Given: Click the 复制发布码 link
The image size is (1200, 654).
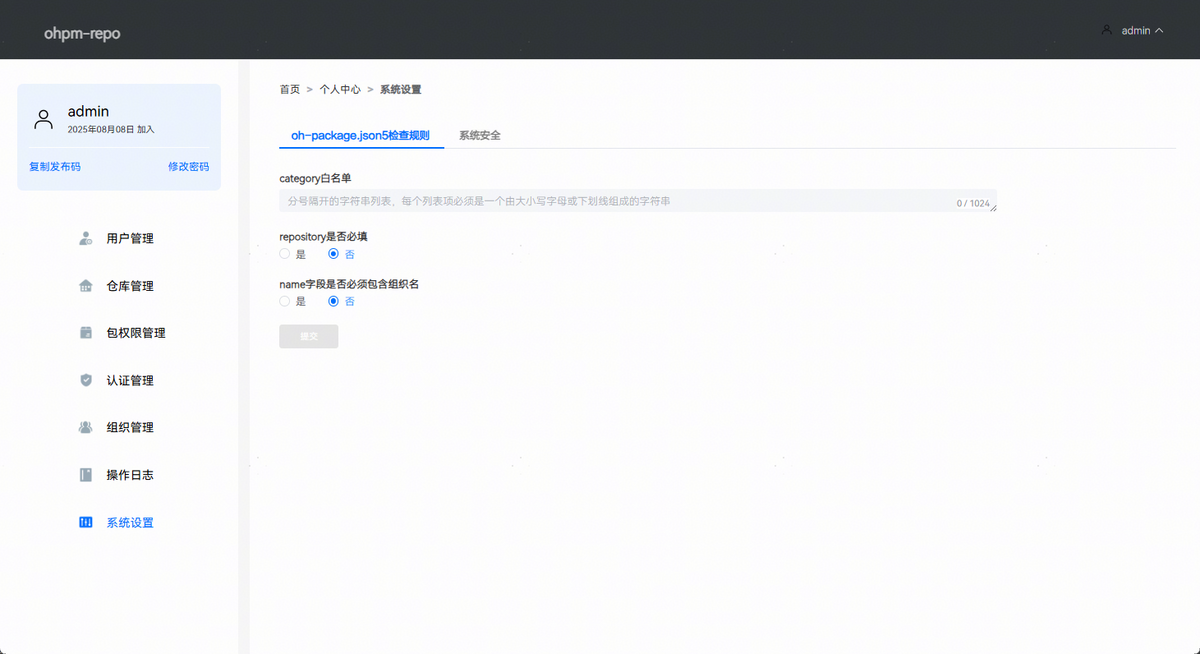Looking at the screenshot, I should point(55,167).
